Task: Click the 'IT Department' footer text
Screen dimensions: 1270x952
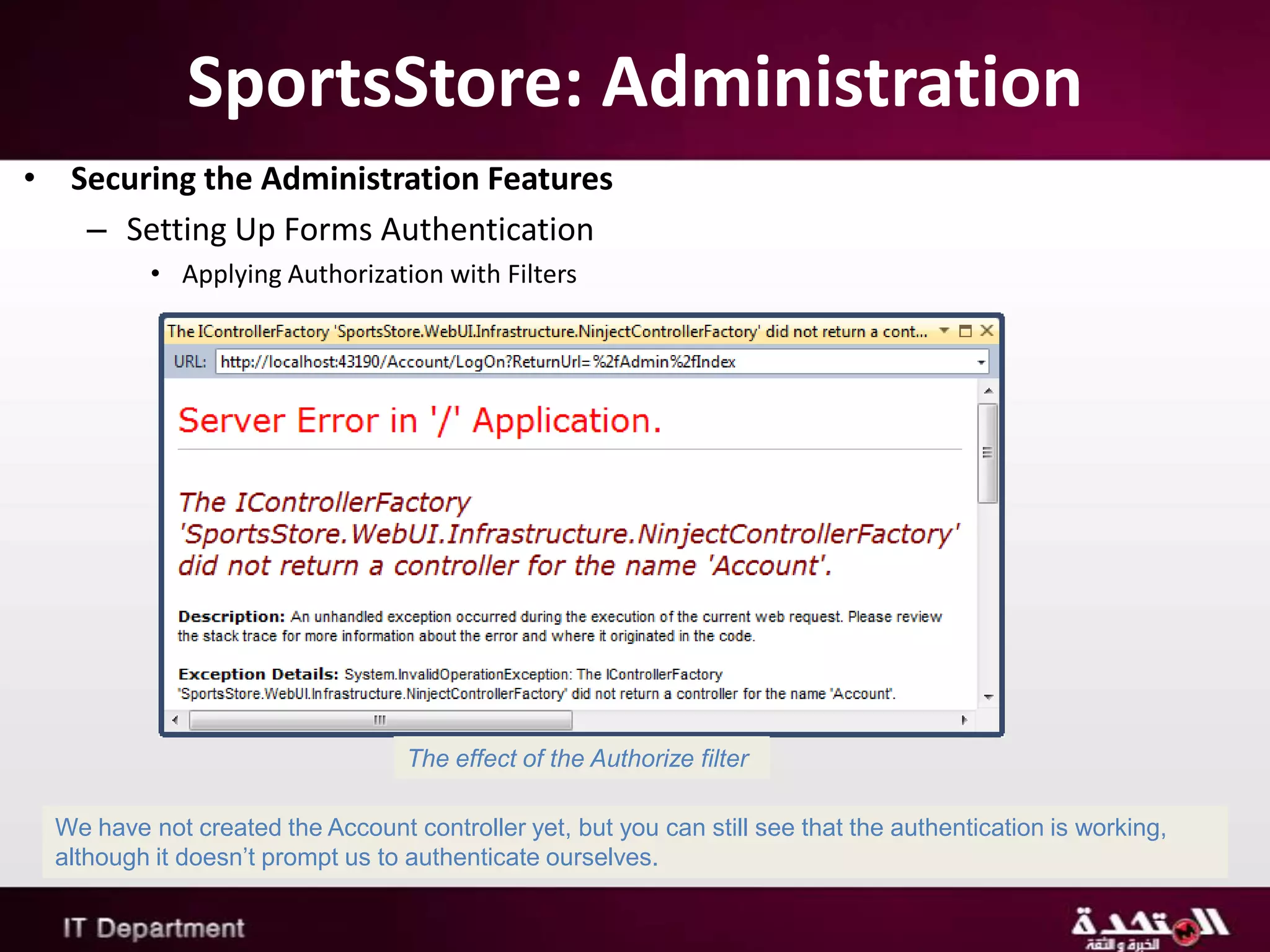Action: [154, 928]
